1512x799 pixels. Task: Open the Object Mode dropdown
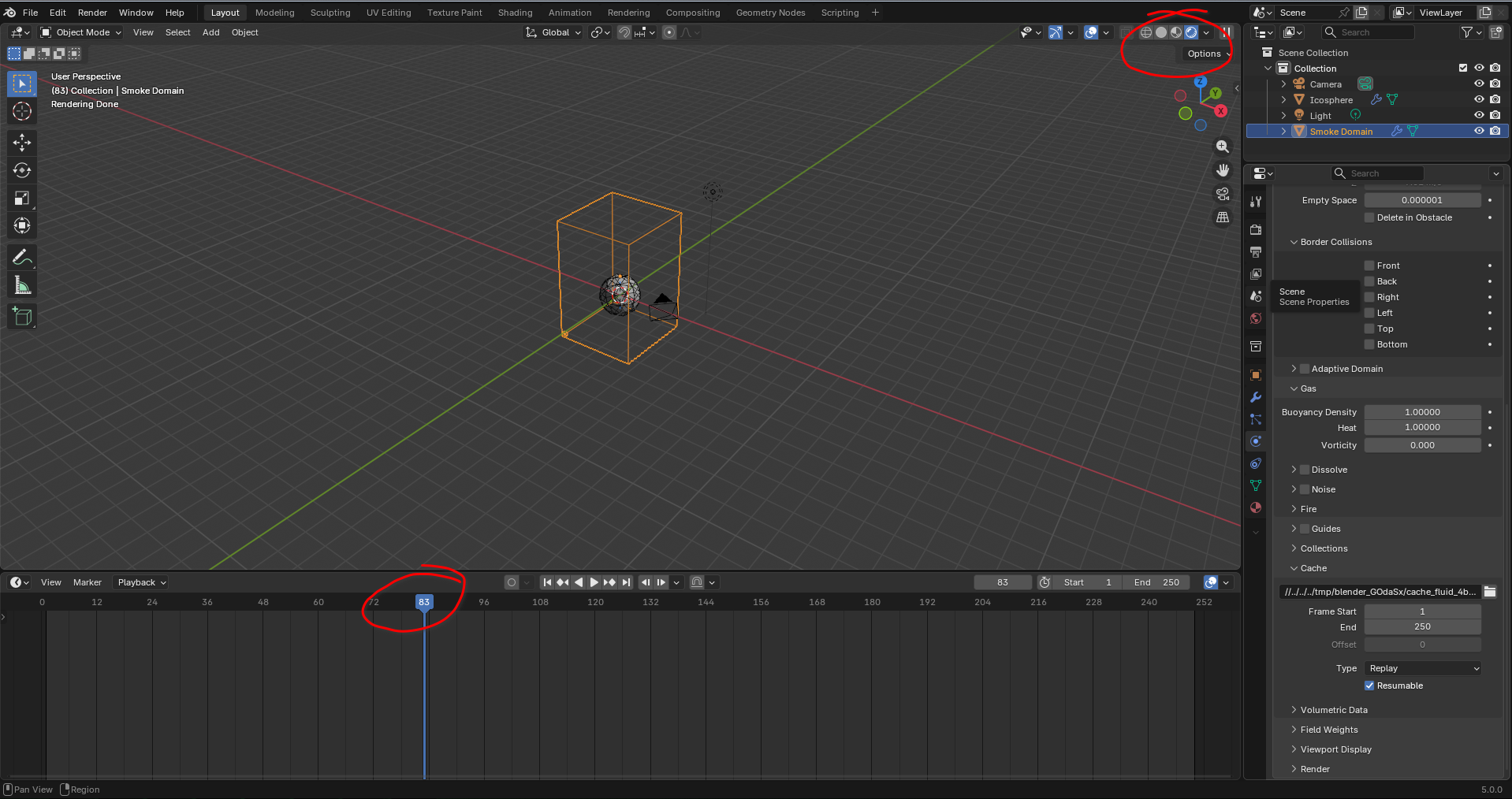(x=81, y=32)
